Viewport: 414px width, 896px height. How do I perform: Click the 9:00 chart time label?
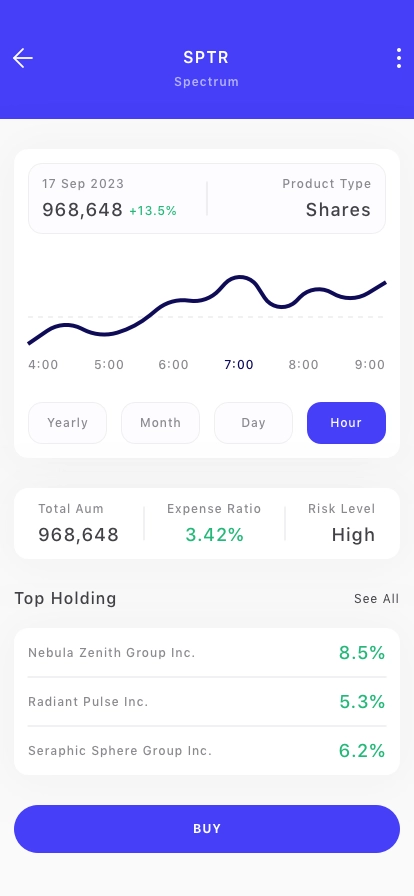coord(370,365)
